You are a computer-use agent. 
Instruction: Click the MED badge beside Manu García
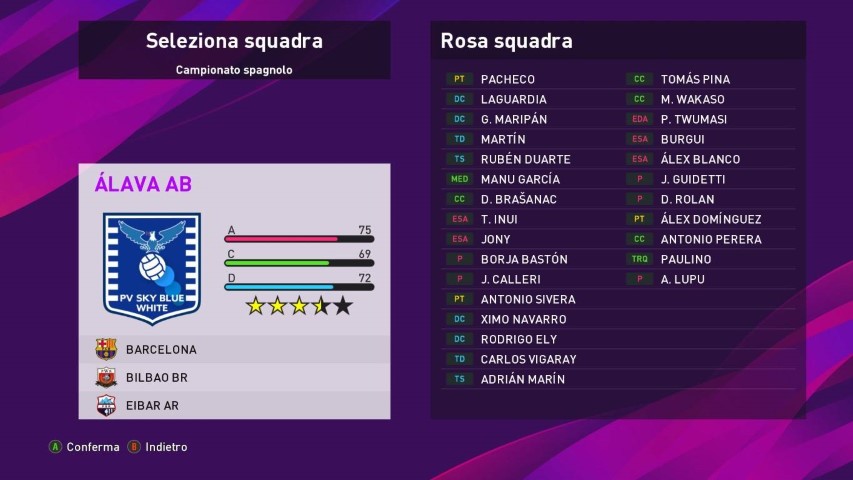pyautogui.click(x=460, y=179)
